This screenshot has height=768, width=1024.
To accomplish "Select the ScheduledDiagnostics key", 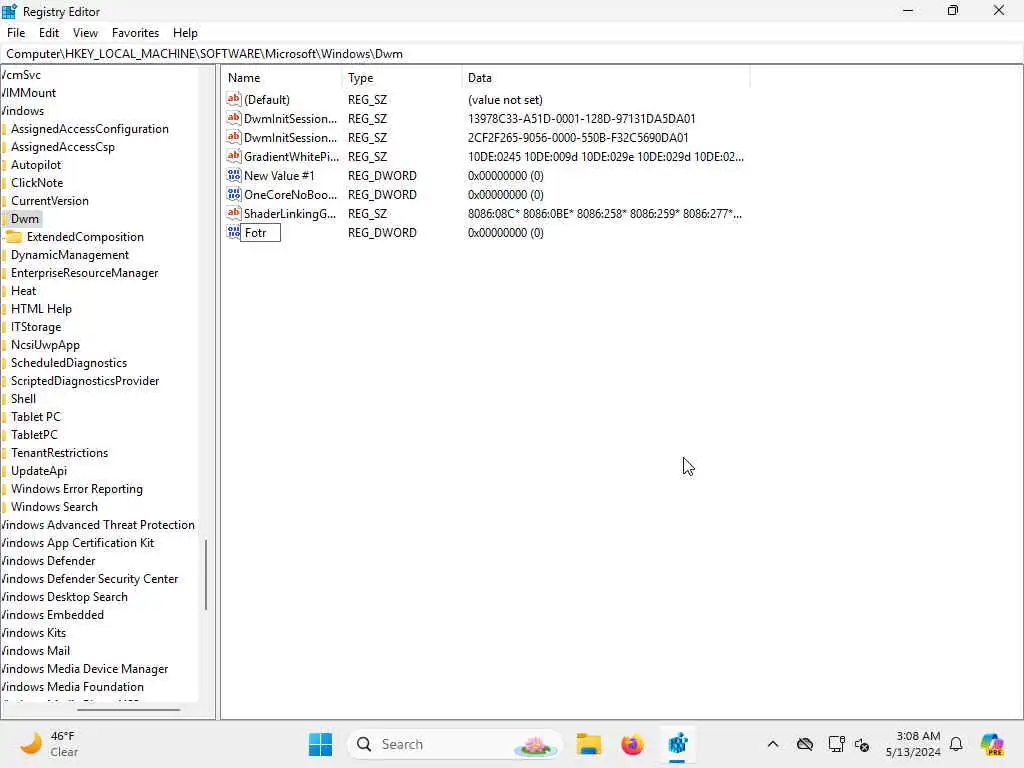I will click(69, 362).
